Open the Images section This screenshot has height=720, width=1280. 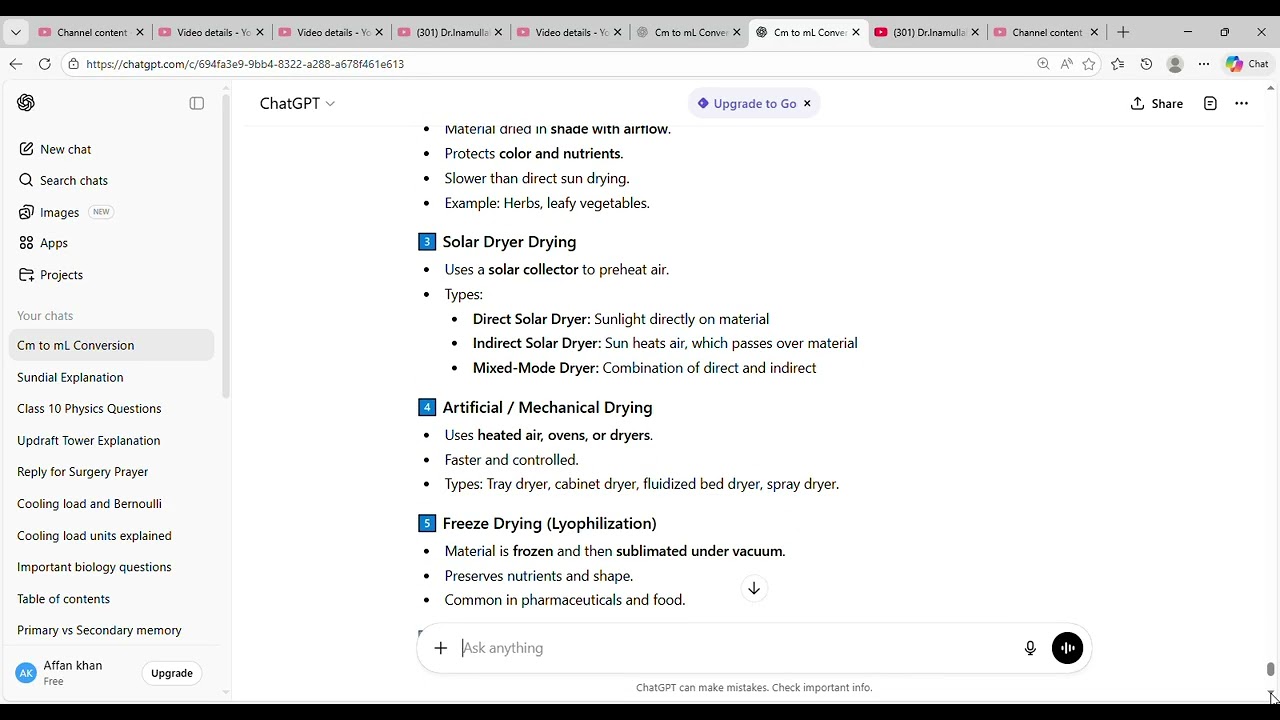59,212
